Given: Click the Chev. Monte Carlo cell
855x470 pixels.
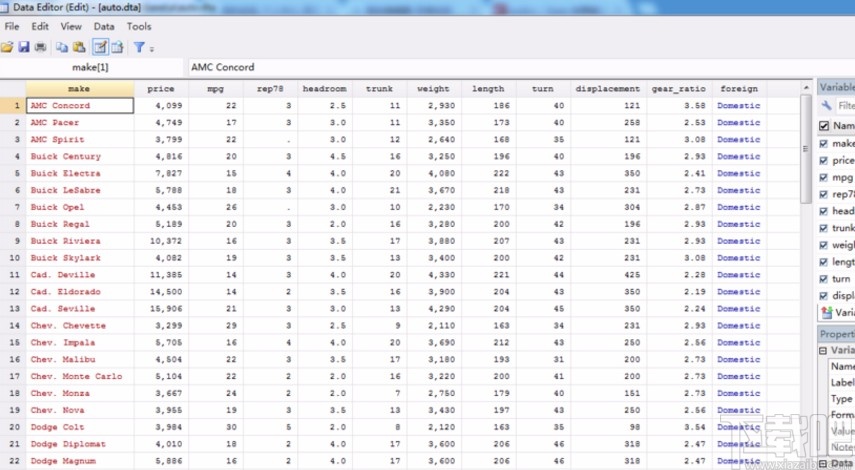Looking at the screenshot, I should (x=80, y=376).
